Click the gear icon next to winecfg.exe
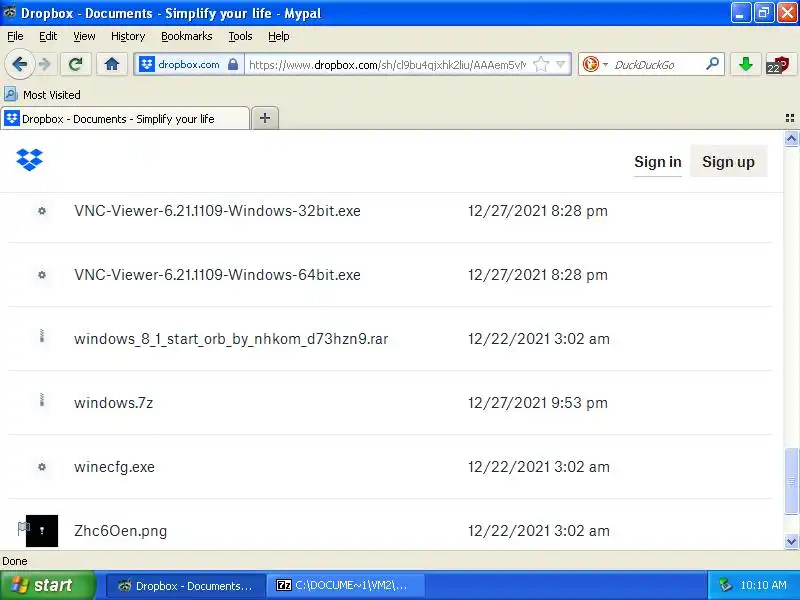The height and width of the screenshot is (600, 800). (x=42, y=466)
